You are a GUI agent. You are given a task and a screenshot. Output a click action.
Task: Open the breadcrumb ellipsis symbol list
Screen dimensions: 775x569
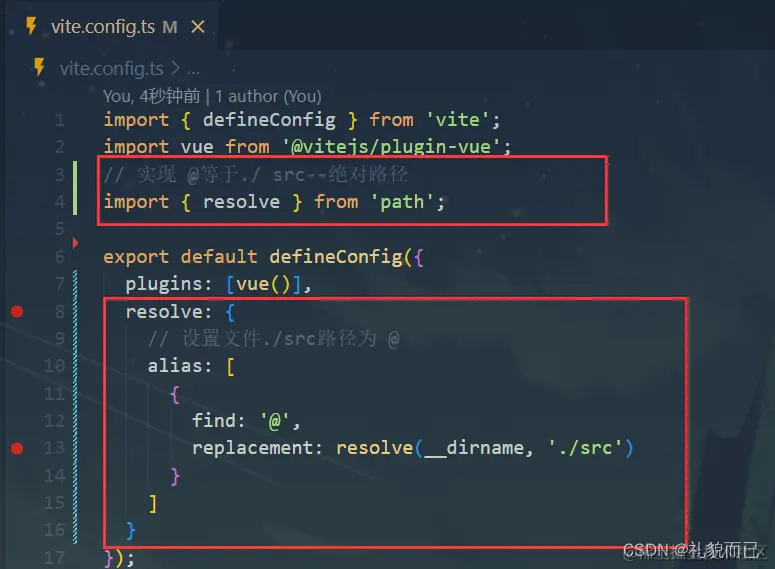coord(193,69)
